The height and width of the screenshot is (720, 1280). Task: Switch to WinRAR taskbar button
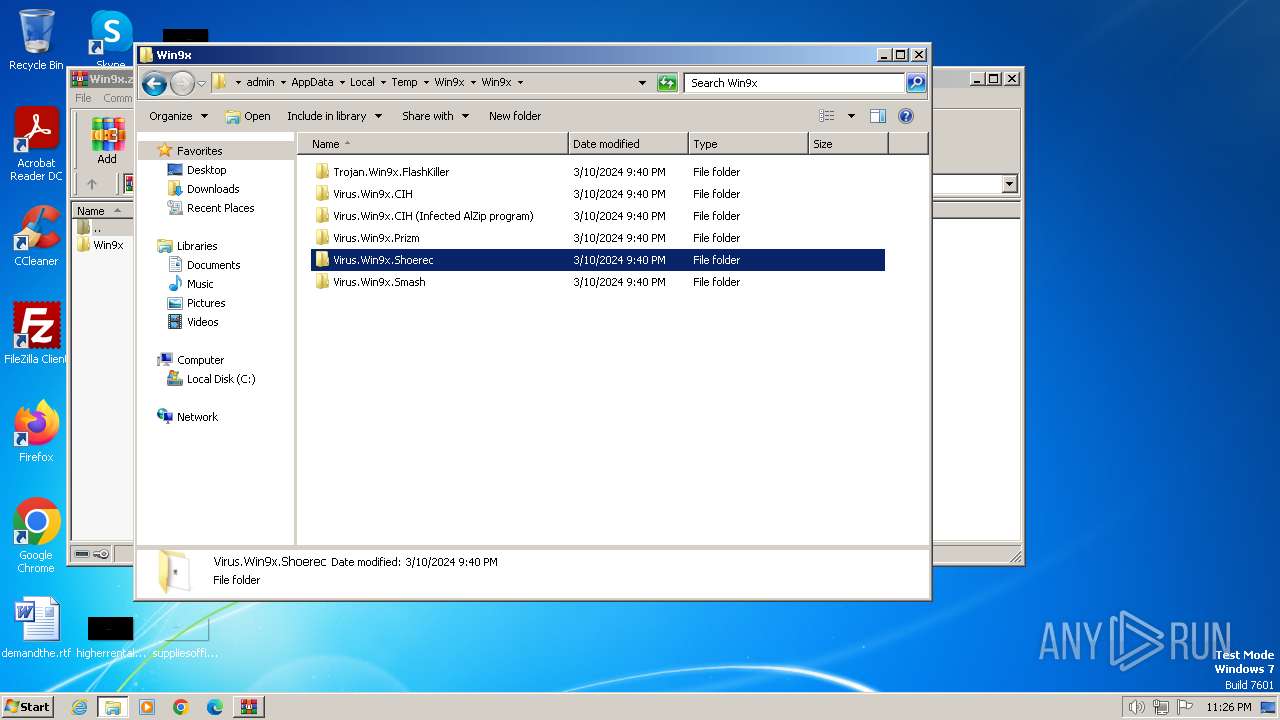pos(249,707)
